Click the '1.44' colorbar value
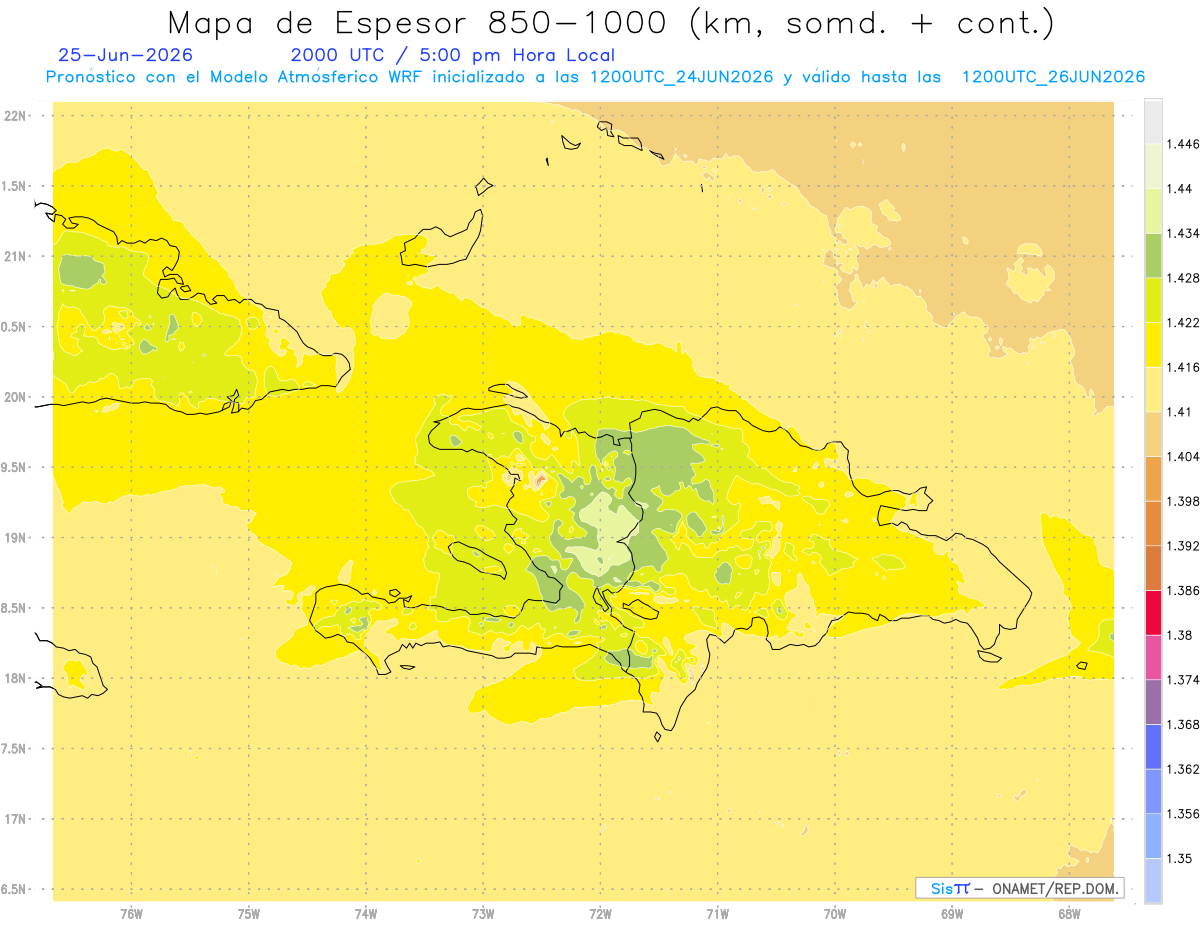1200x927 pixels. 1180,189
